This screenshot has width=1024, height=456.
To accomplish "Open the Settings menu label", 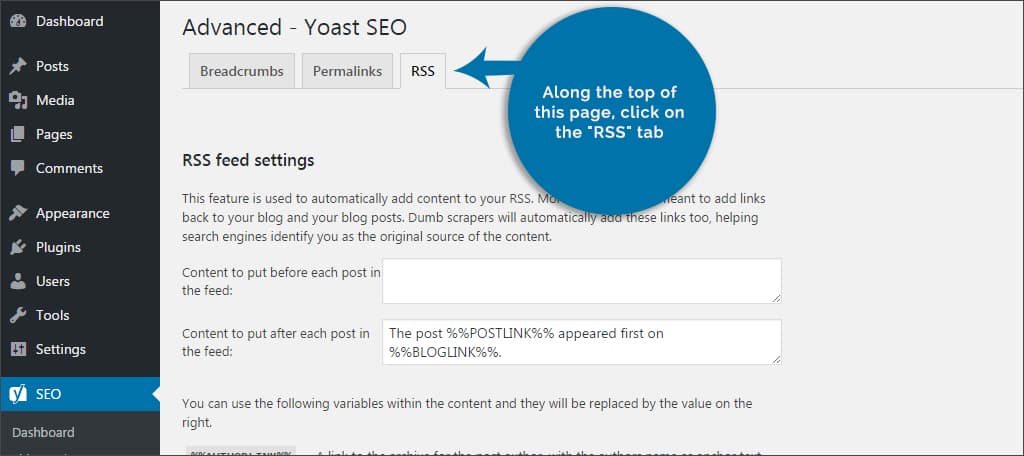I will 61,350.
